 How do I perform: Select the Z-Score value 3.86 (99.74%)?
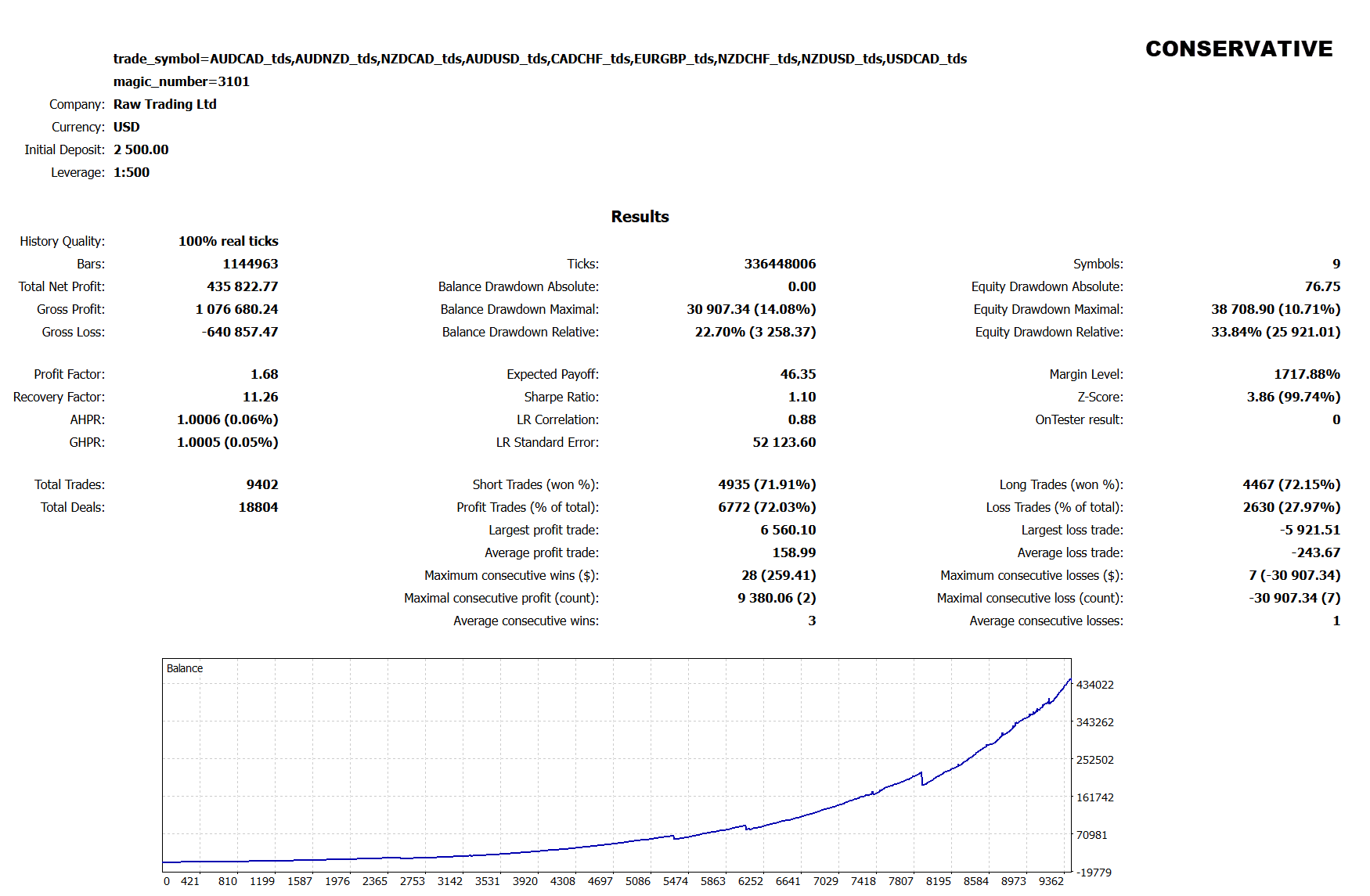coord(1293,397)
